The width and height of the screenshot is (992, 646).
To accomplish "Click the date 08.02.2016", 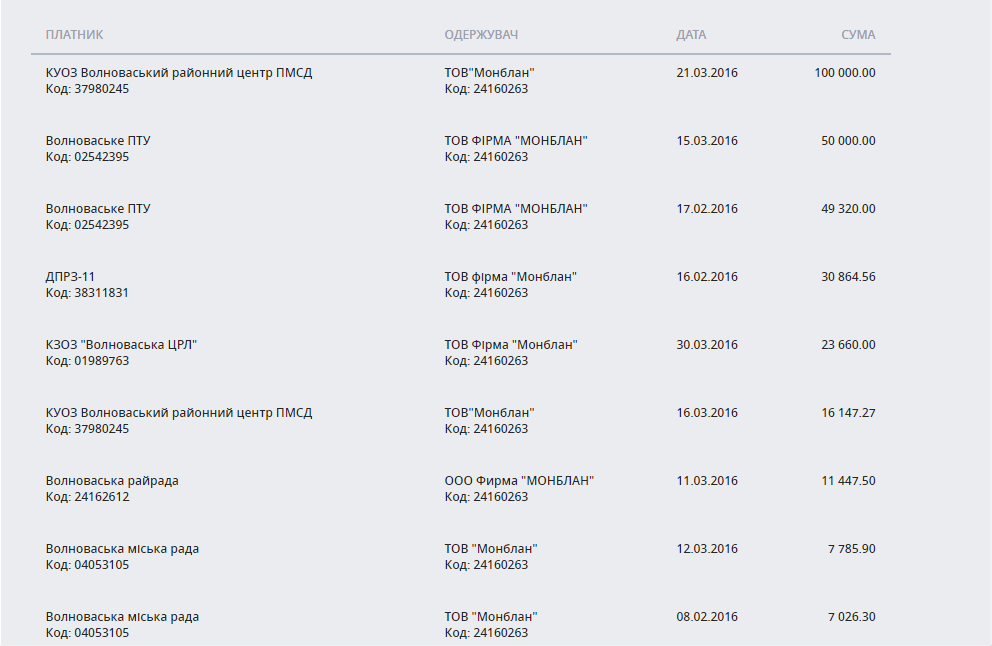I will (x=707, y=617).
